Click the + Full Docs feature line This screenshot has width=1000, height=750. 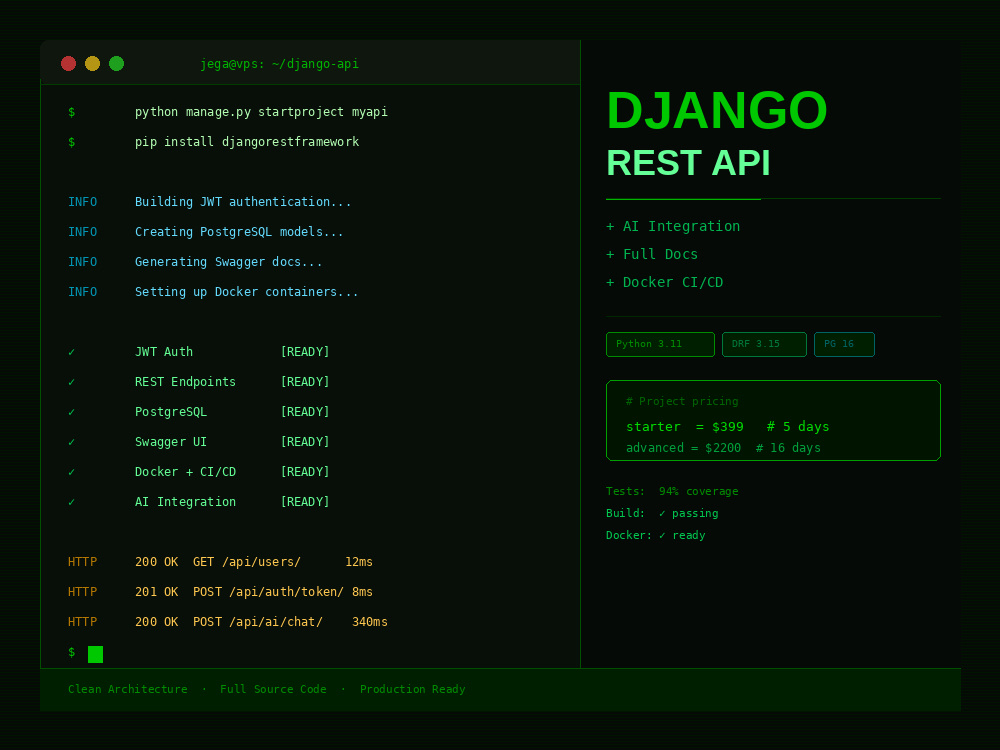tap(652, 254)
